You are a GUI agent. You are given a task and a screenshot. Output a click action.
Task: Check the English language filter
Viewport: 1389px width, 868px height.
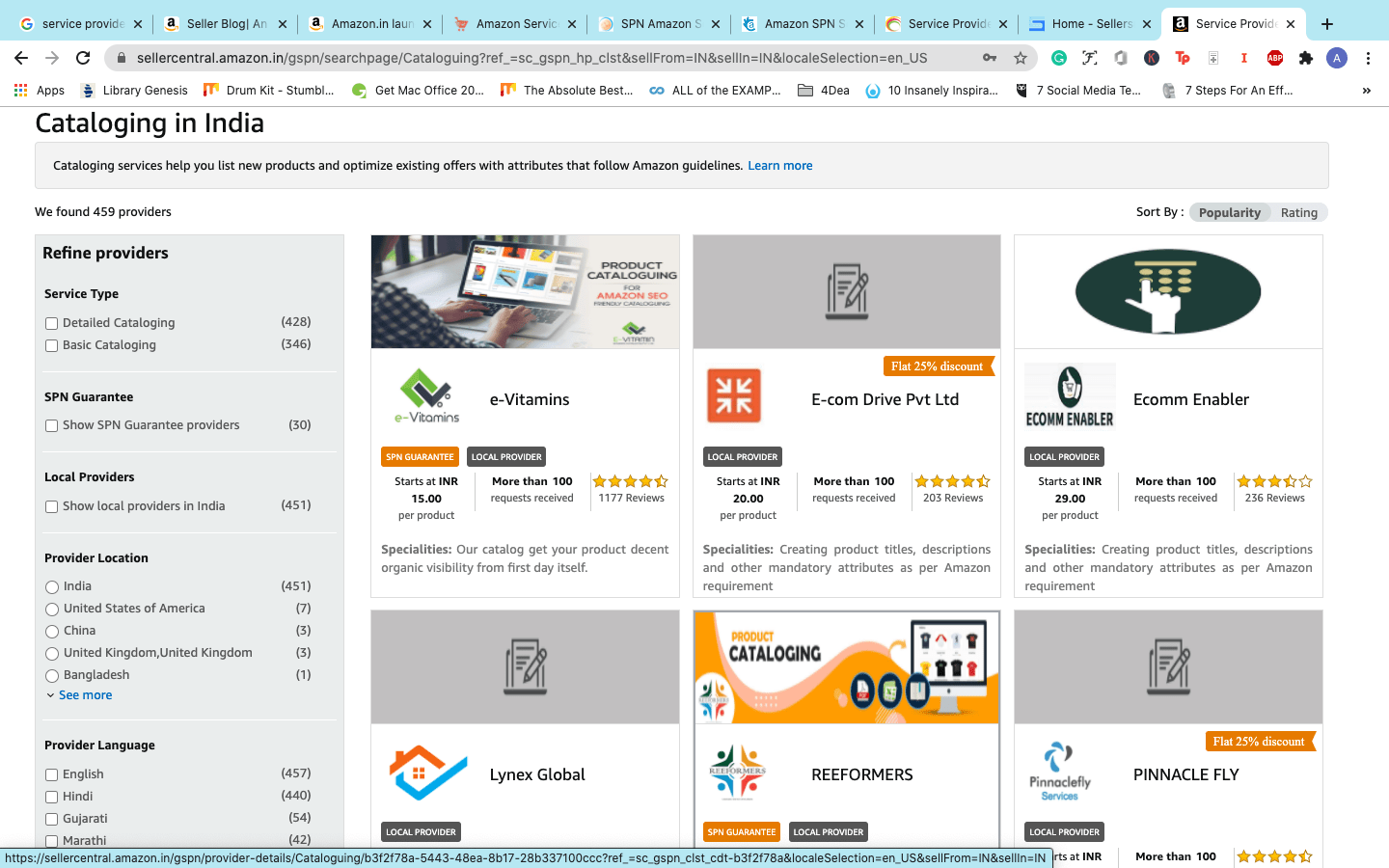[x=52, y=774]
